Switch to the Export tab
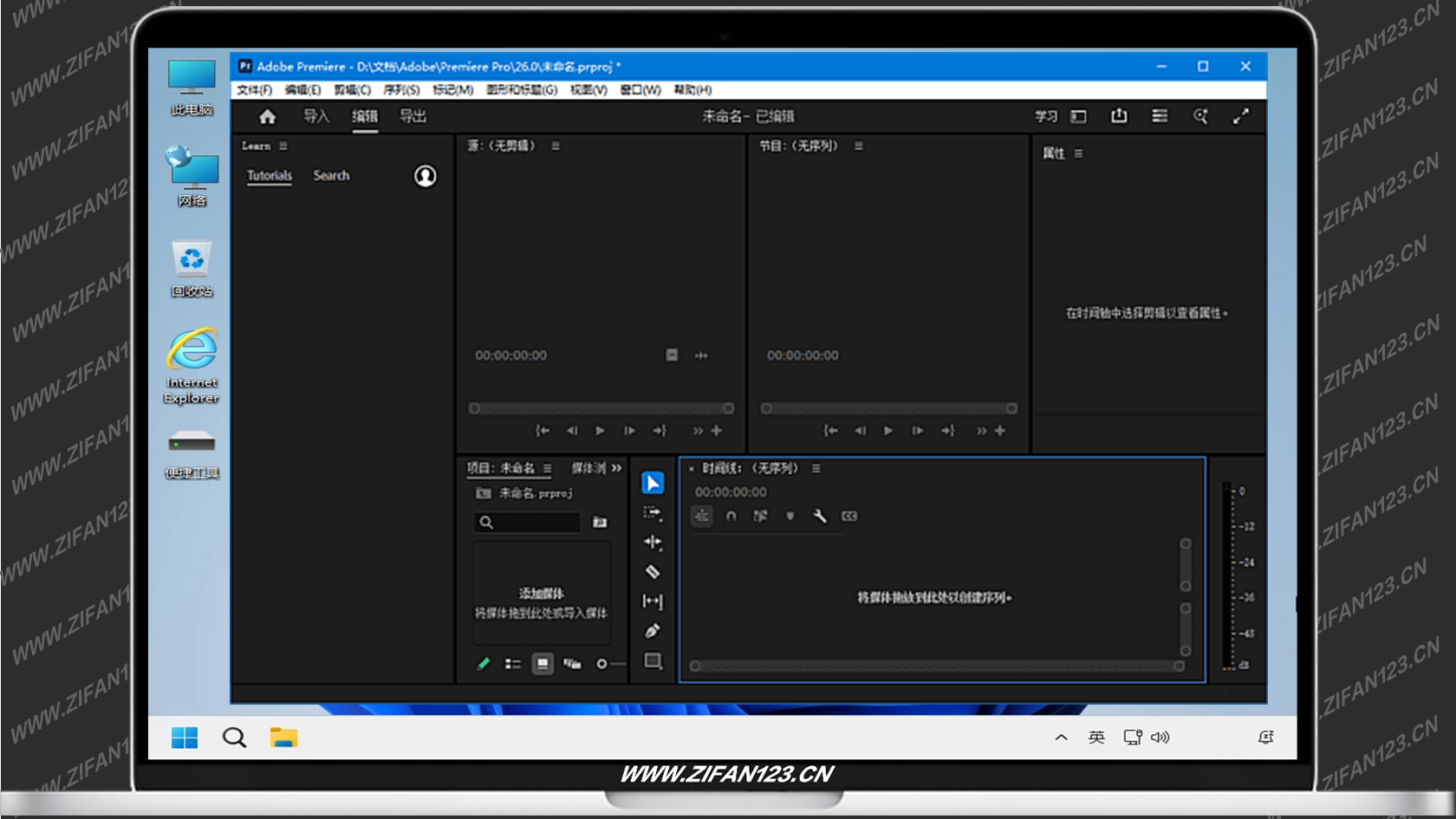Image resolution: width=1456 pixels, height=819 pixels. [413, 116]
